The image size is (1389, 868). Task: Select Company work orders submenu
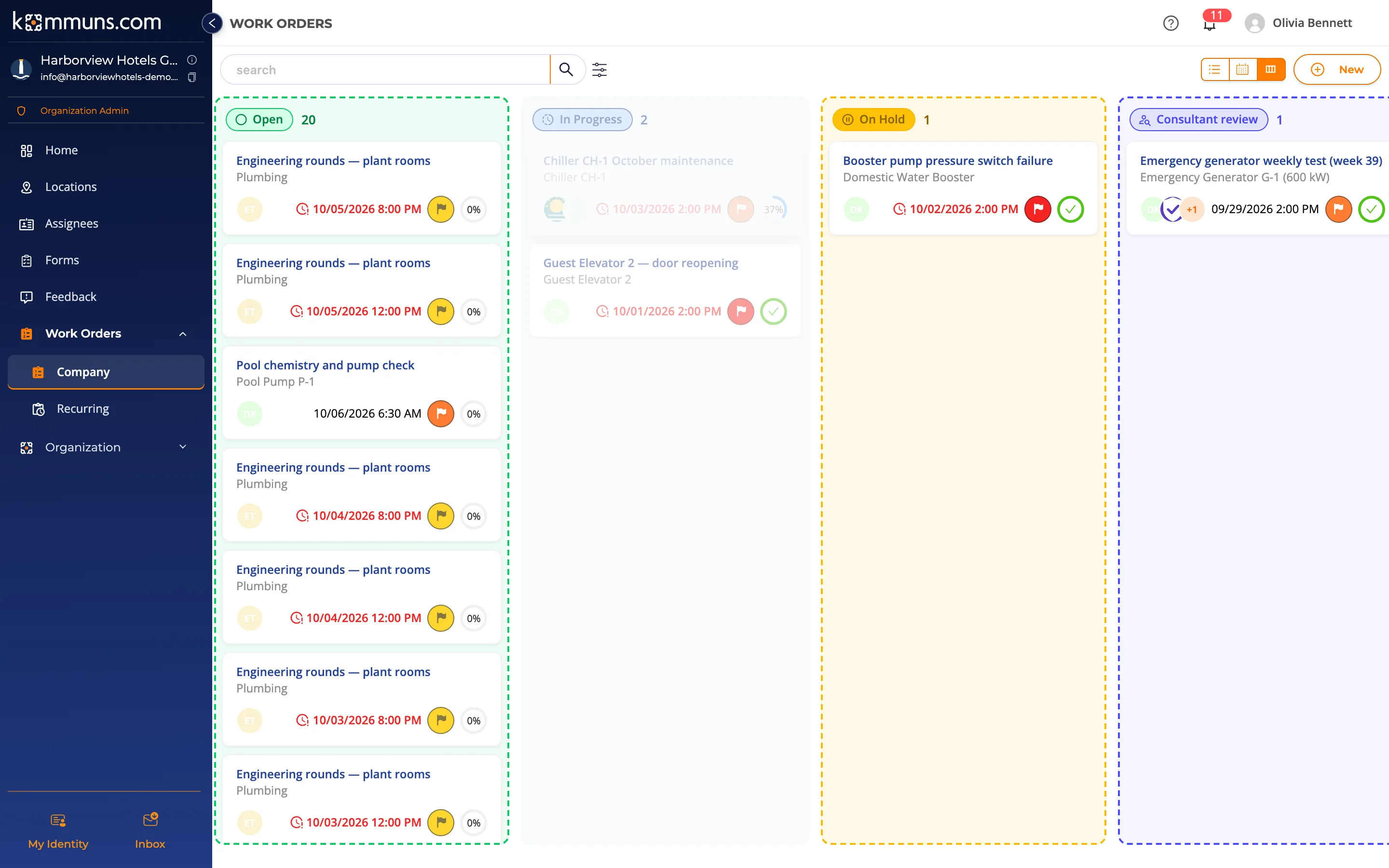[106, 372]
